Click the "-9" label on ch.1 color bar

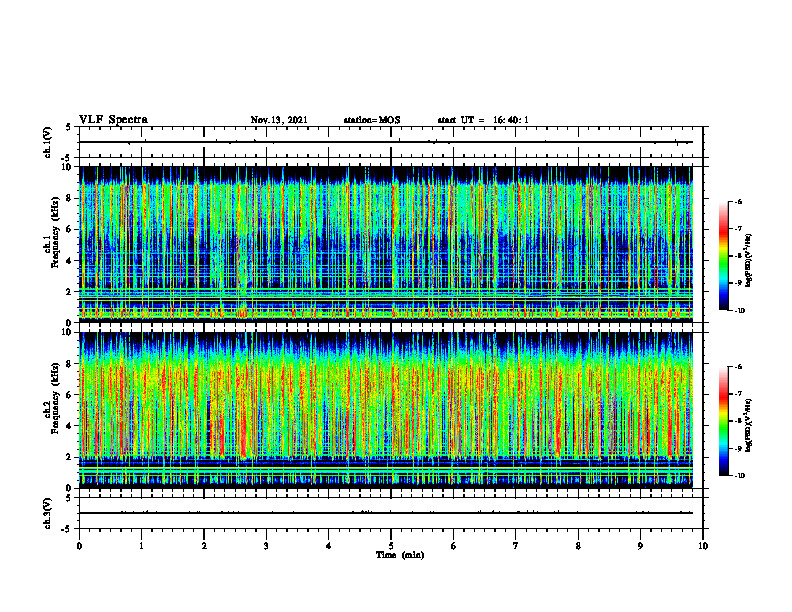coord(737,283)
